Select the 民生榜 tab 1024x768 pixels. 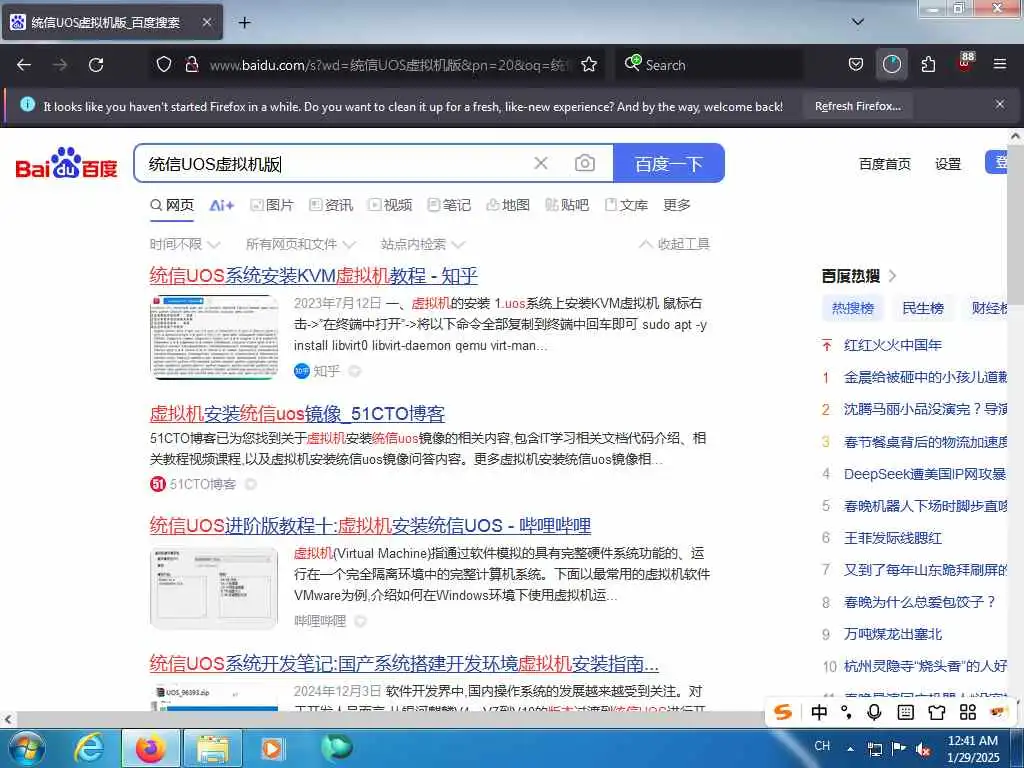(x=923, y=308)
